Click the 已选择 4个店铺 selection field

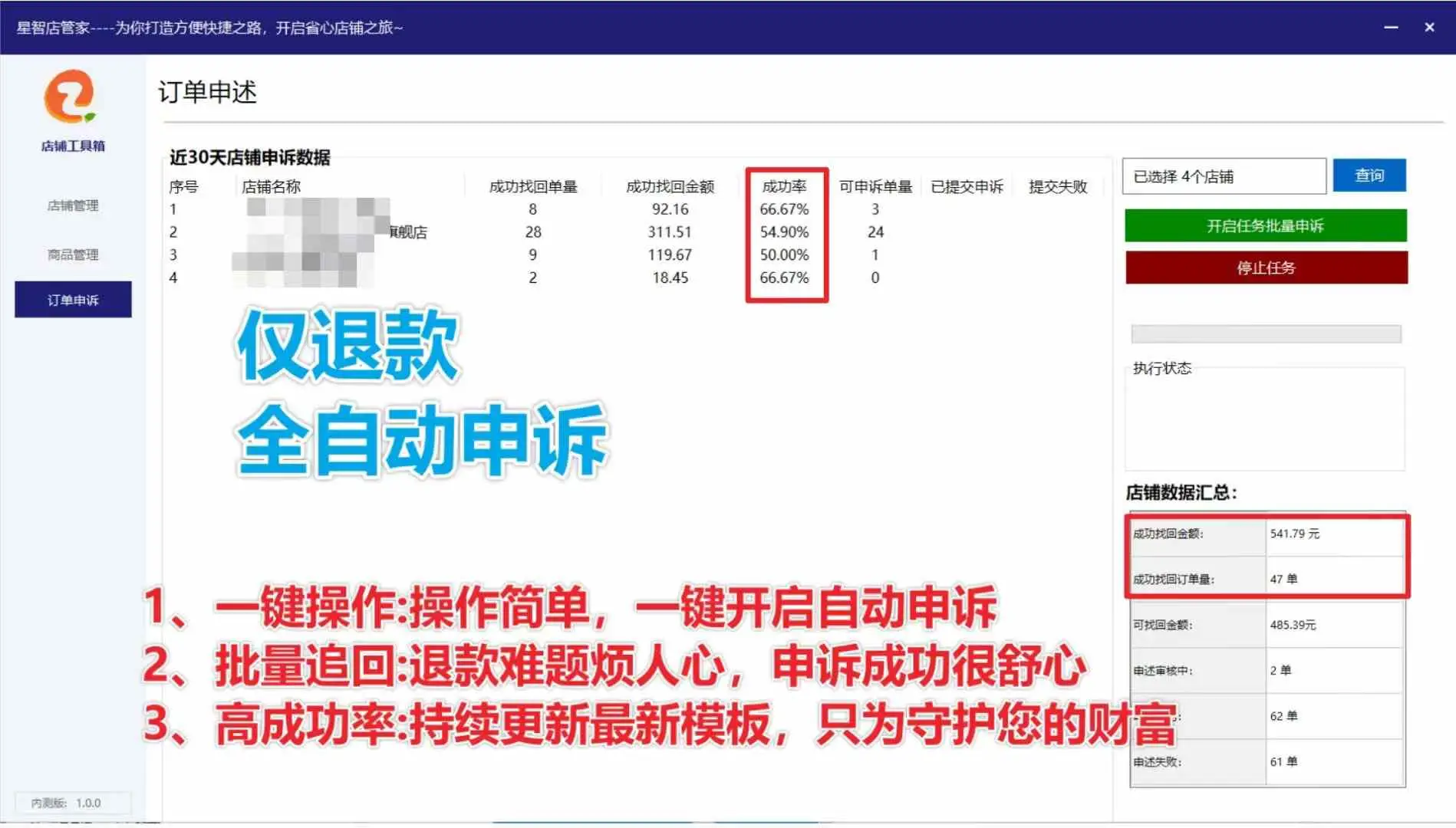point(1224,175)
